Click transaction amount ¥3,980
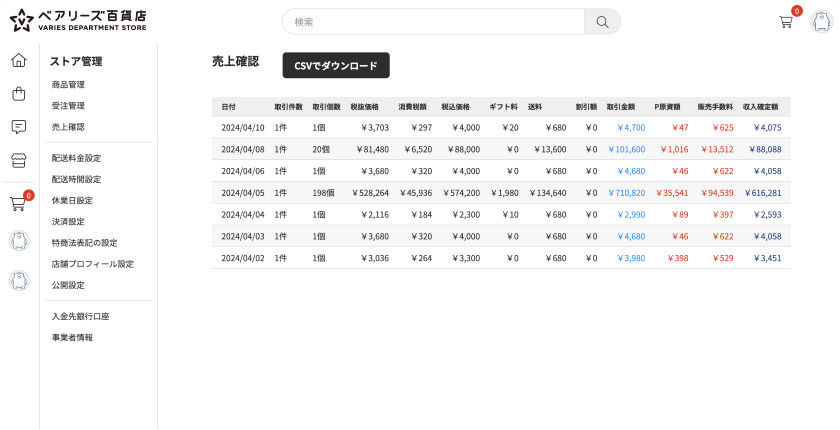Image resolution: width=840 pixels, height=430 pixels. [631, 258]
